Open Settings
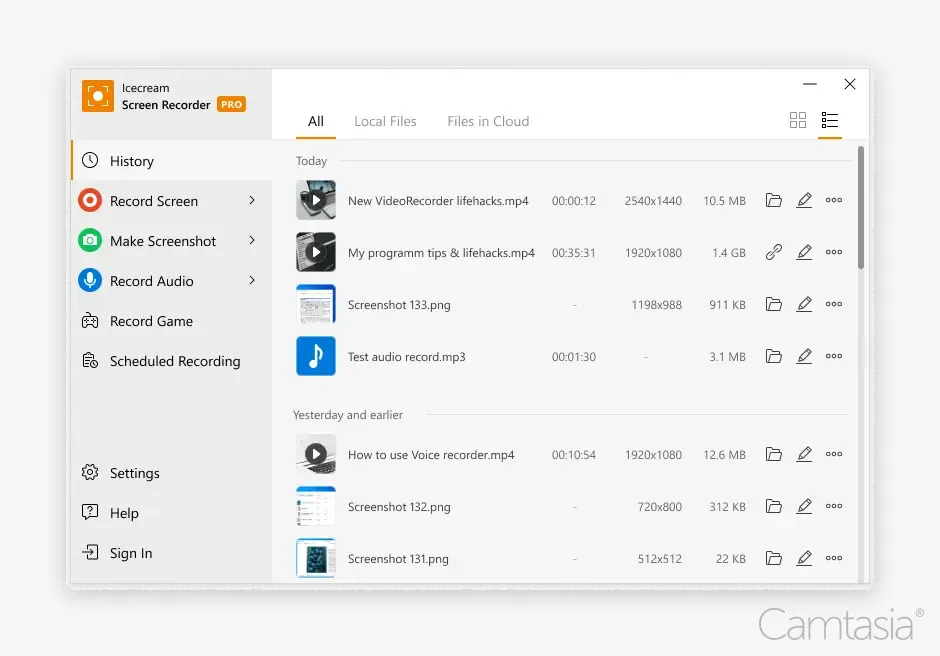The width and height of the screenshot is (940, 656). (x=171, y=473)
